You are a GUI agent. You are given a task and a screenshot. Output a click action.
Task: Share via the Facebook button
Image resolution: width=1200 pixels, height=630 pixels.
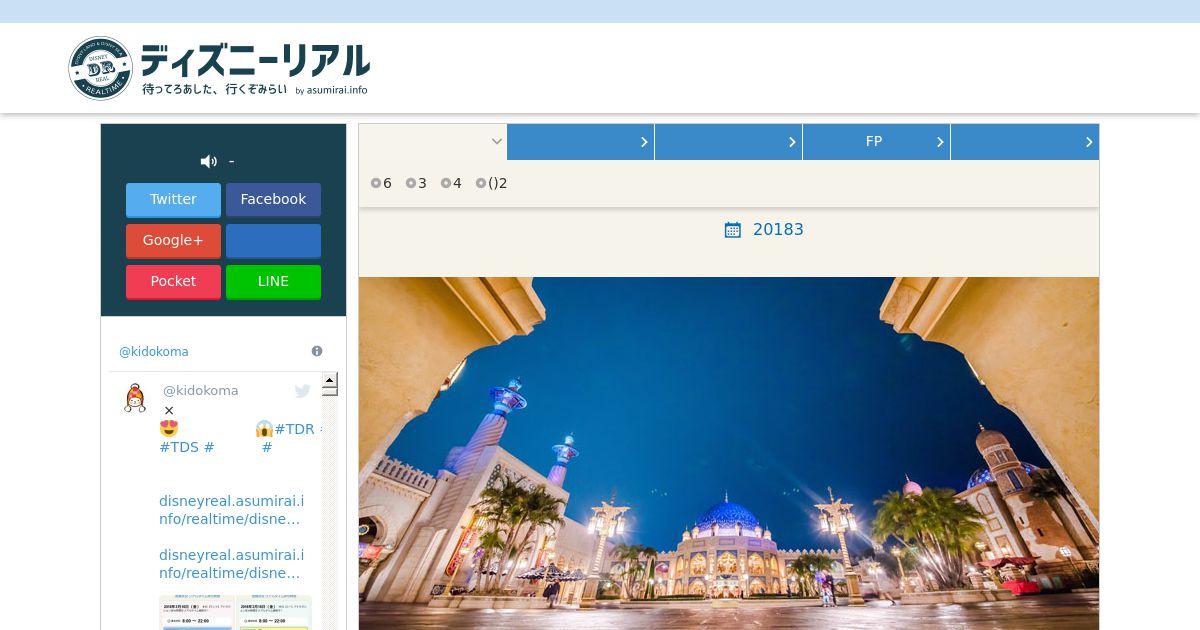click(273, 199)
